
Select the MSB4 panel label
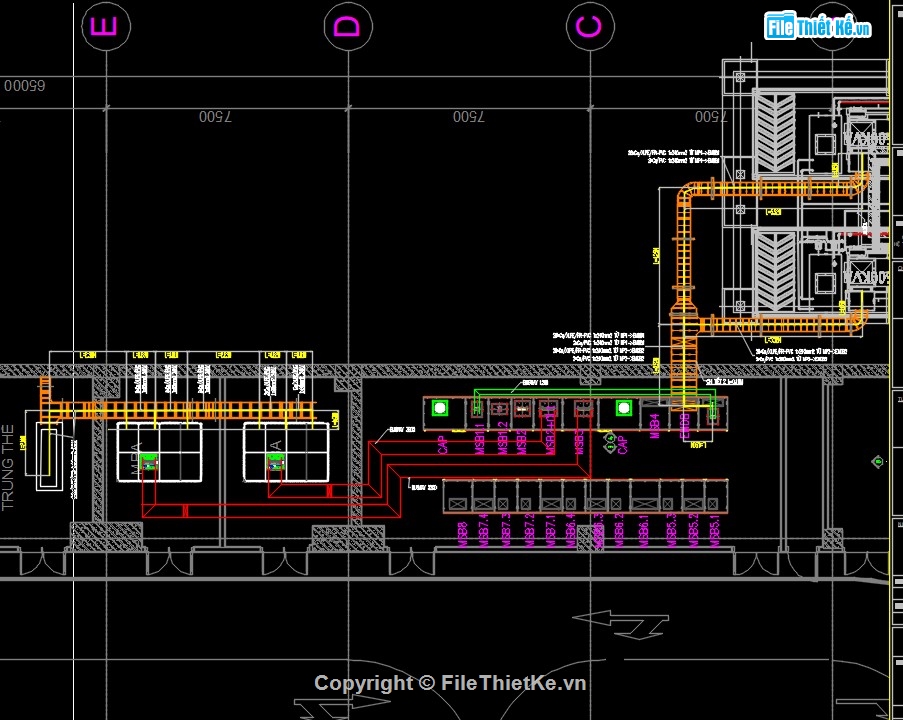point(655,428)
